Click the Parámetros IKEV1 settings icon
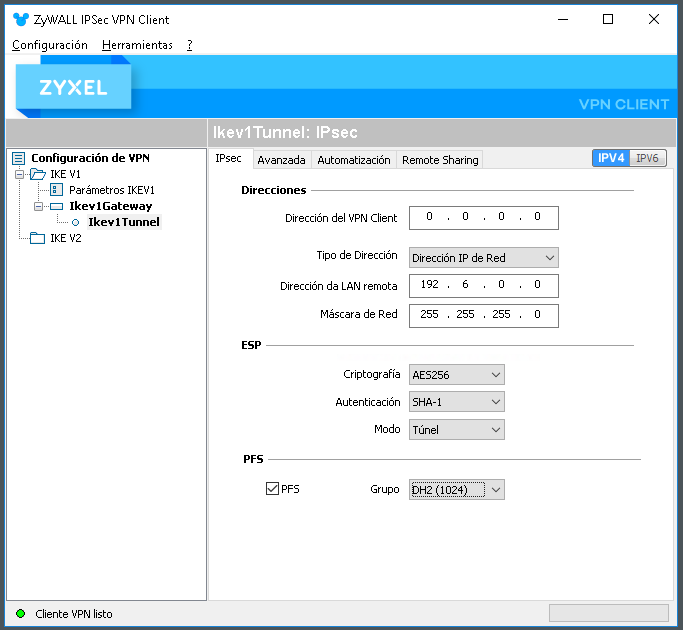683x630 pixels. tap(57, 190)
